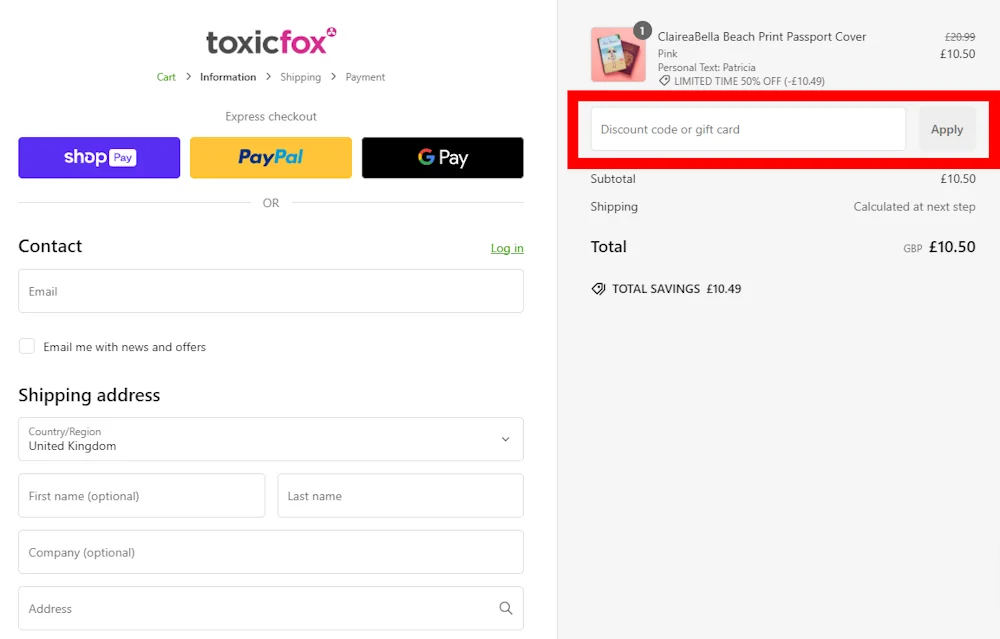Open the passport cover product thumbnail
This screenshot has height=639, width=1000.
coord(618,54)
